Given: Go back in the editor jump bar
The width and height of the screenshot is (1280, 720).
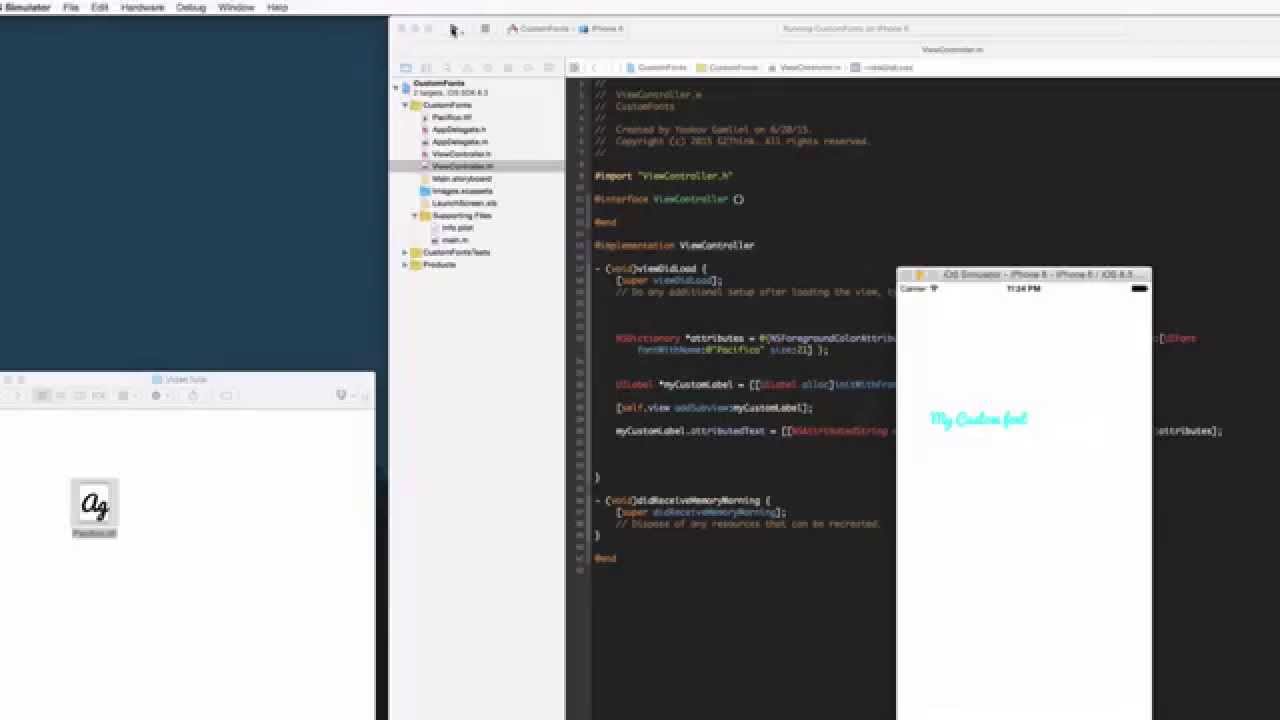Looking at the screenshot, I should [x=594, y=67].
